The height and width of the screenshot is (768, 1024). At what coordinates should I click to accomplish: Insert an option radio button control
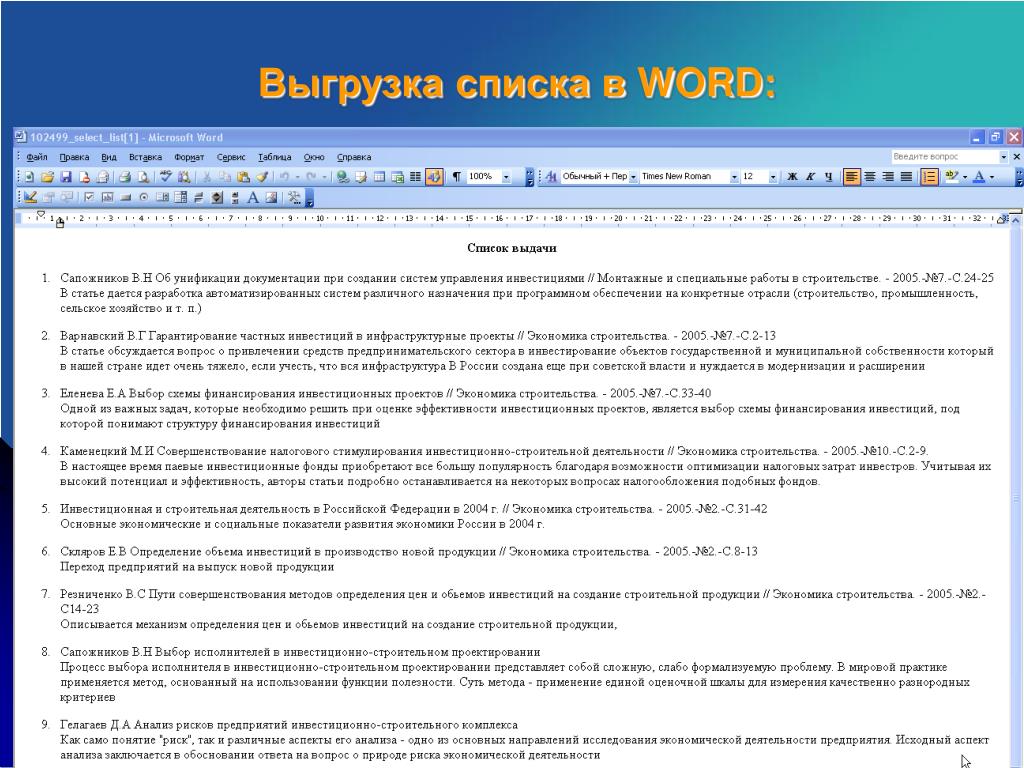[144, 197]
